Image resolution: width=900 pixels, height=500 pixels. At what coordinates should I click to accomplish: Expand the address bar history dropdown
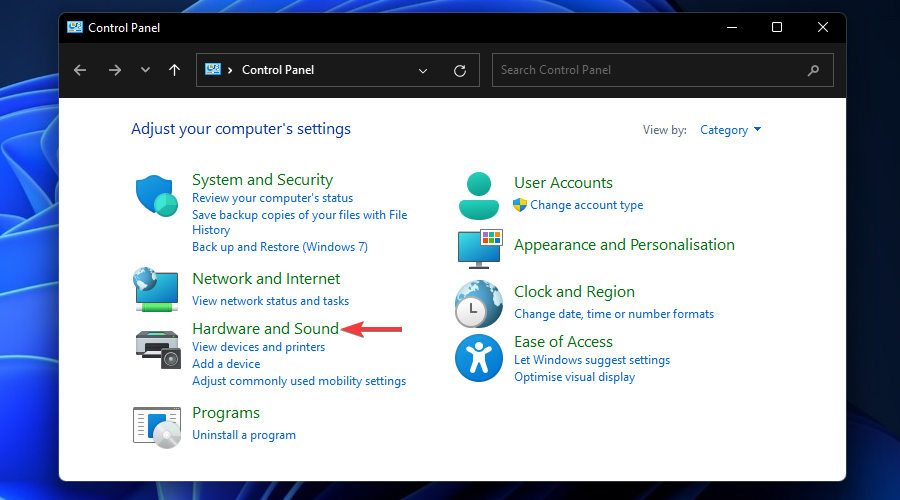[423, 70]
